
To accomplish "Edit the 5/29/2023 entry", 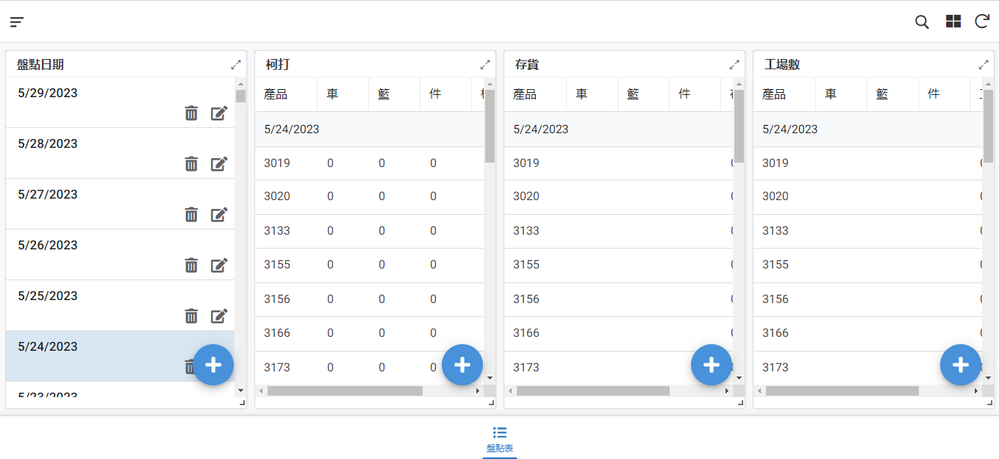I will pyautogui.click(x=219, y=113).
